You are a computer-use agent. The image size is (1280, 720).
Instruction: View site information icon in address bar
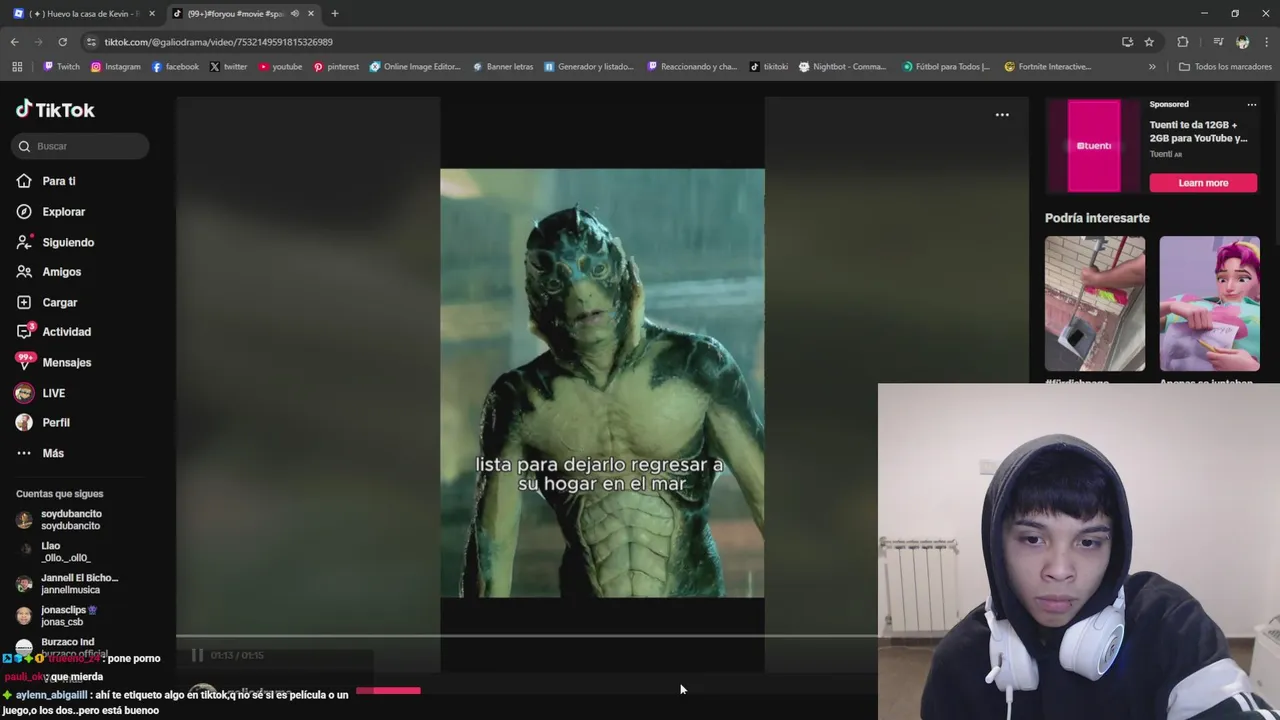[x=92, y=42]
